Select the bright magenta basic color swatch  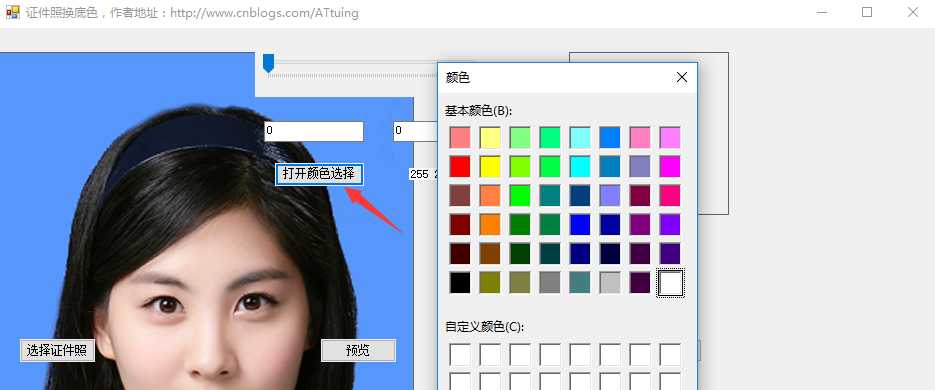point(670,166)
